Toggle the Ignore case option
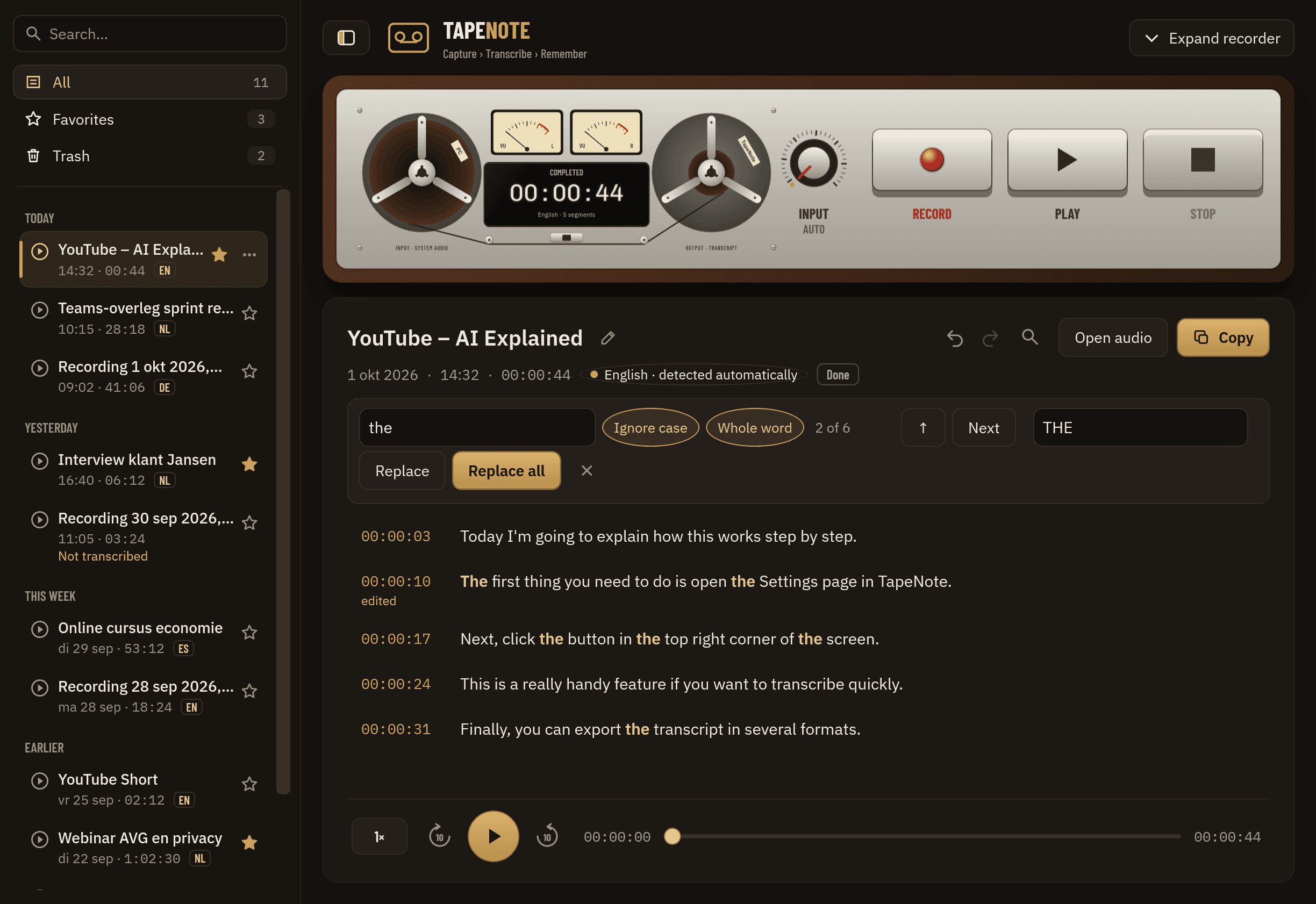 click(650, 428)
